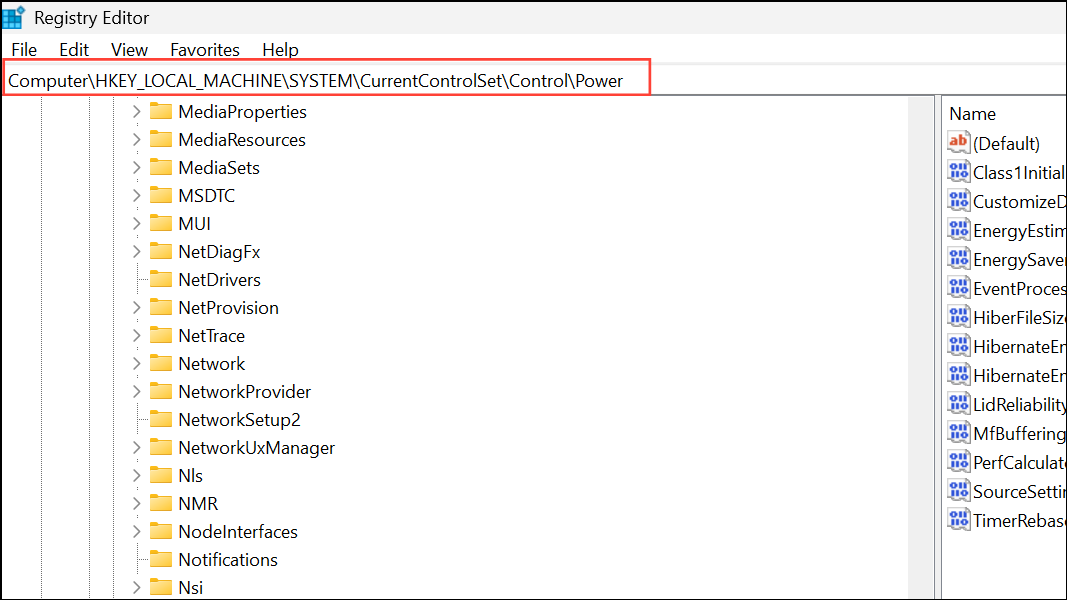Click the NetDiagFx folder icon

[x=161, y=251]
